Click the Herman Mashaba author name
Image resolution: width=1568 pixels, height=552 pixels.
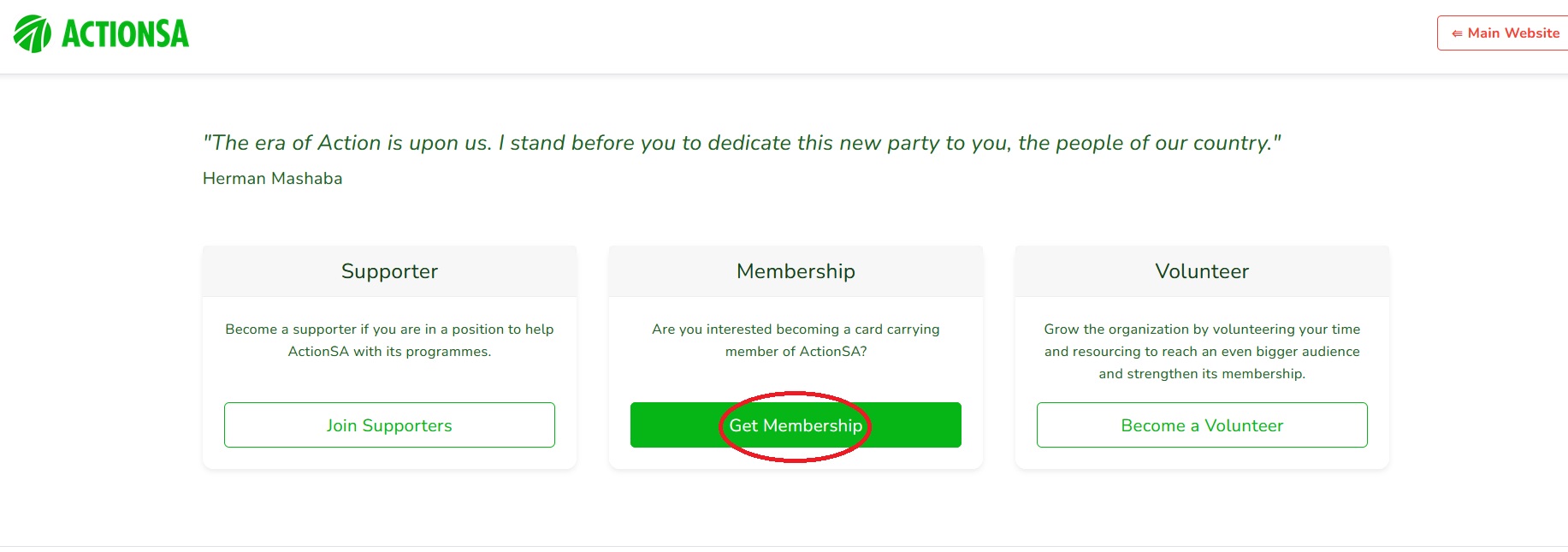point(272,178)
